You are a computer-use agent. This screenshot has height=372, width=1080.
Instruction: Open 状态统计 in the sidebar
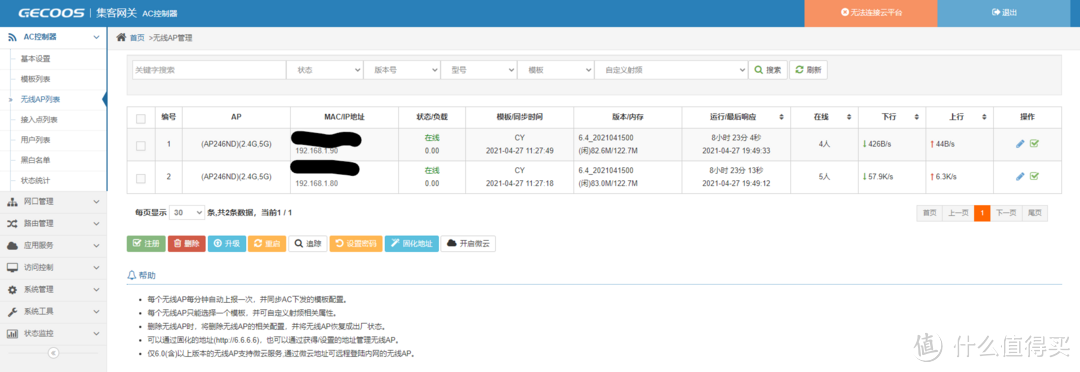click(35, 180)
